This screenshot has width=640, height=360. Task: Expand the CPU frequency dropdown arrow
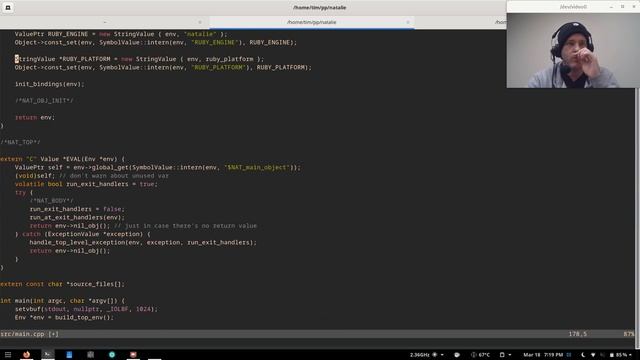coord(442,355)
